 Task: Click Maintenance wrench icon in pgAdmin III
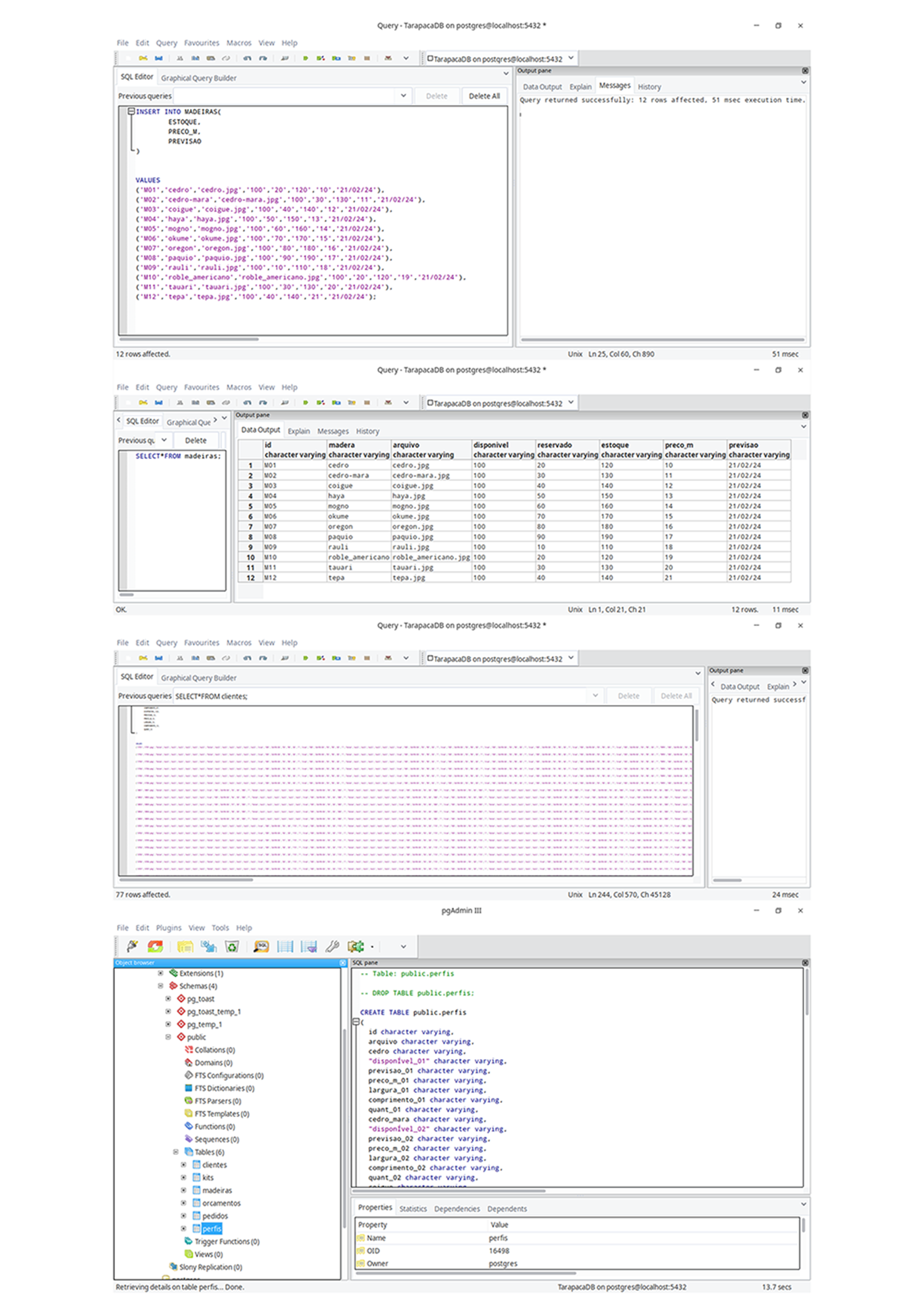(331, 946)
